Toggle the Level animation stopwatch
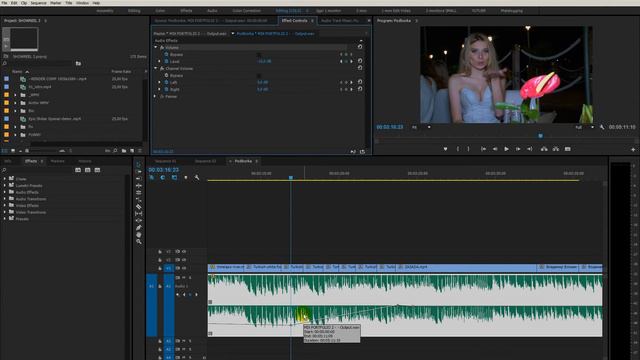This screenshot has width=640, height=360. tap(166, 61)
